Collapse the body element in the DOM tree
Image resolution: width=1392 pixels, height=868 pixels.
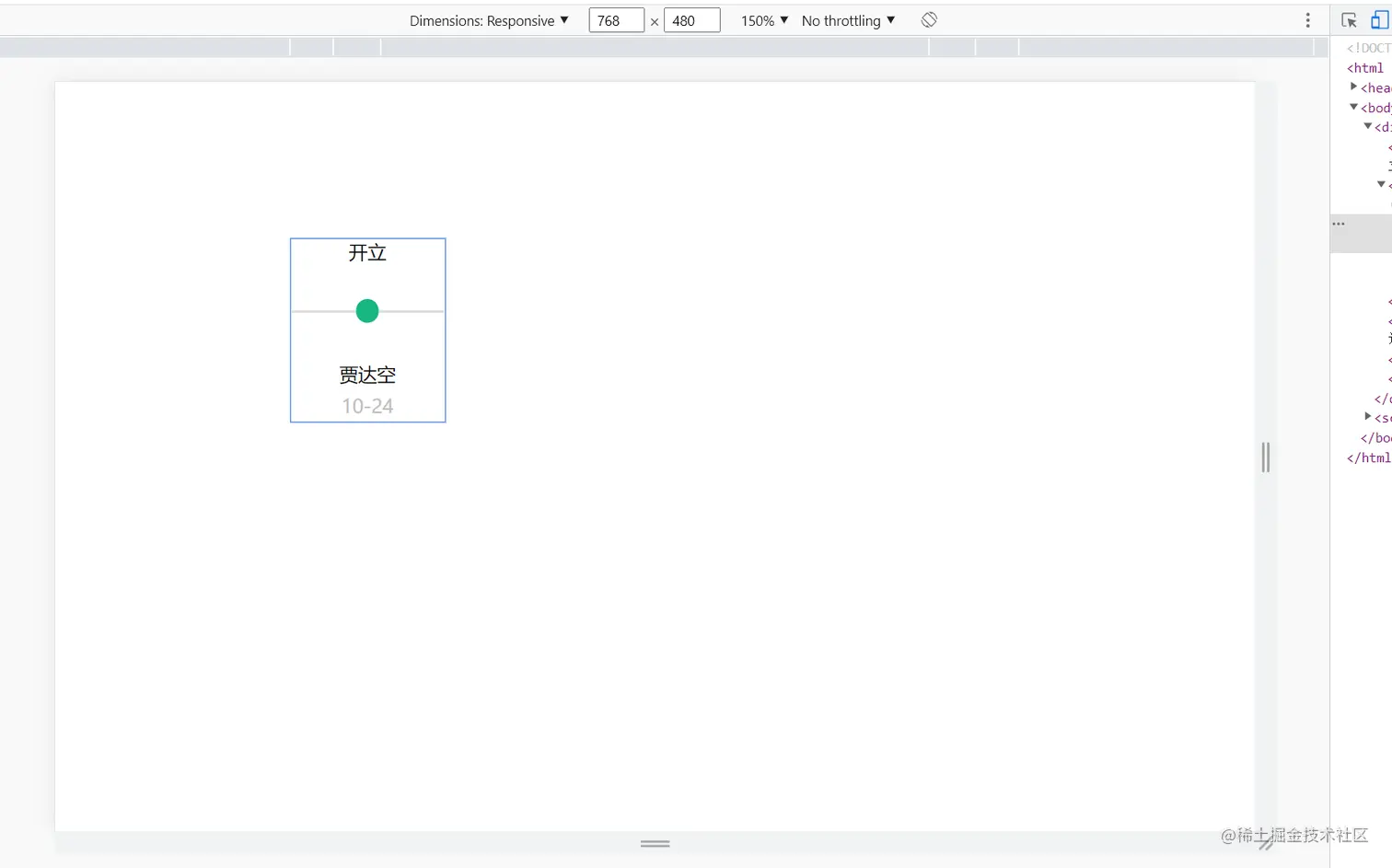1353,107
